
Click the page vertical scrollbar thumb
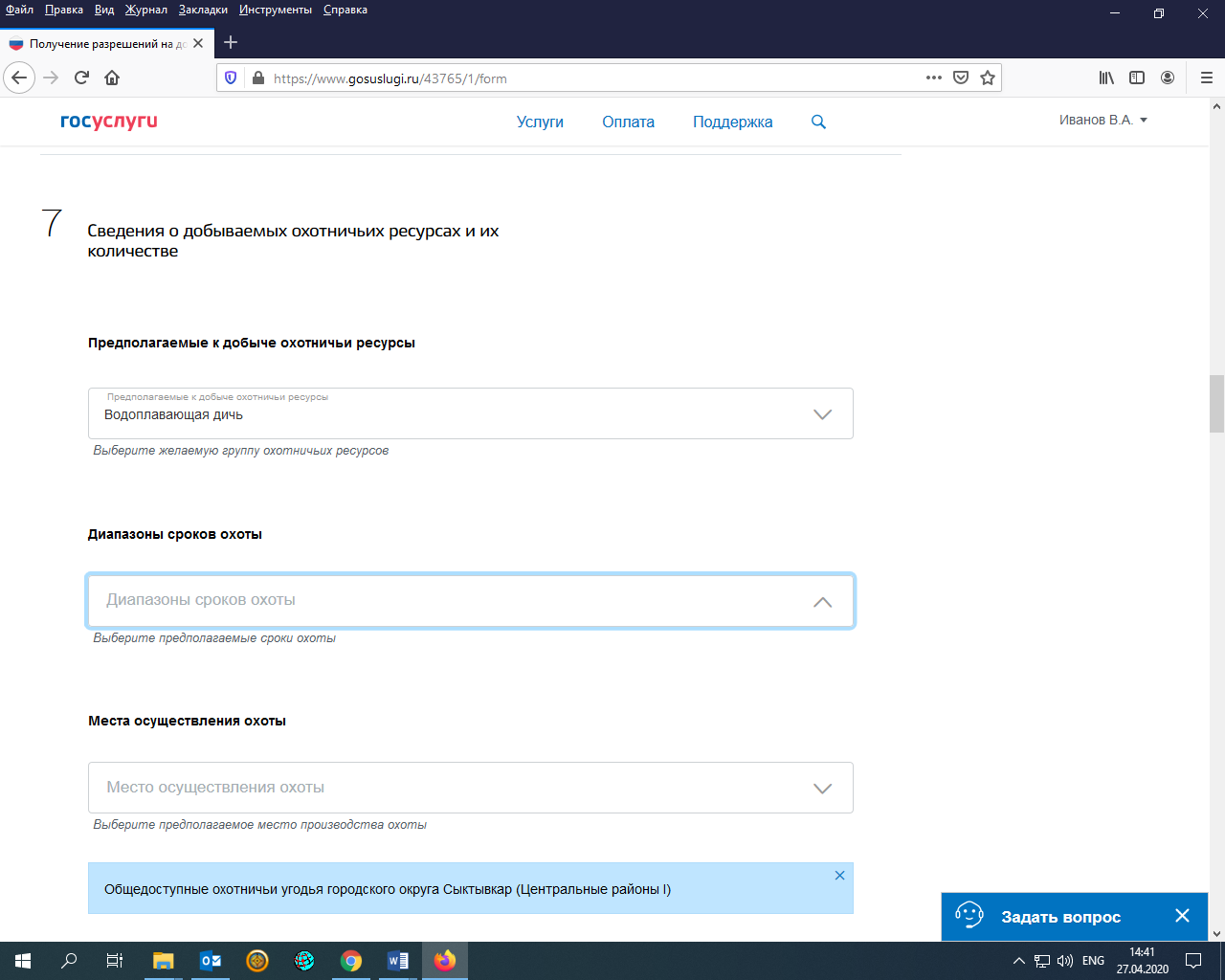click(1216, 403)
